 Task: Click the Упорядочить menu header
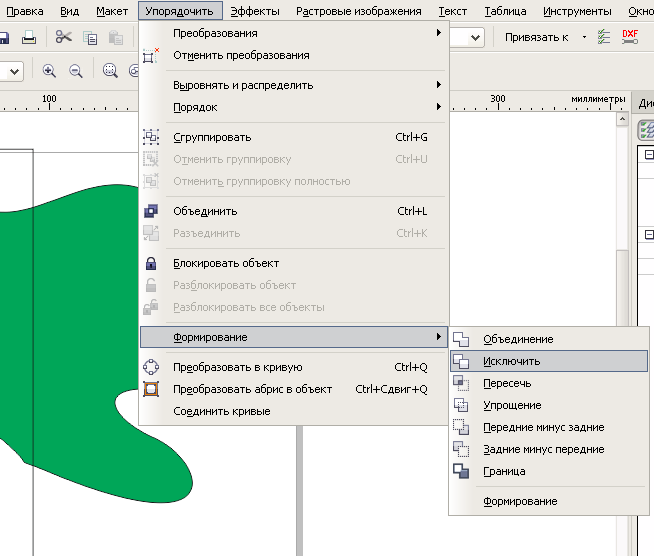click(180, 11)
